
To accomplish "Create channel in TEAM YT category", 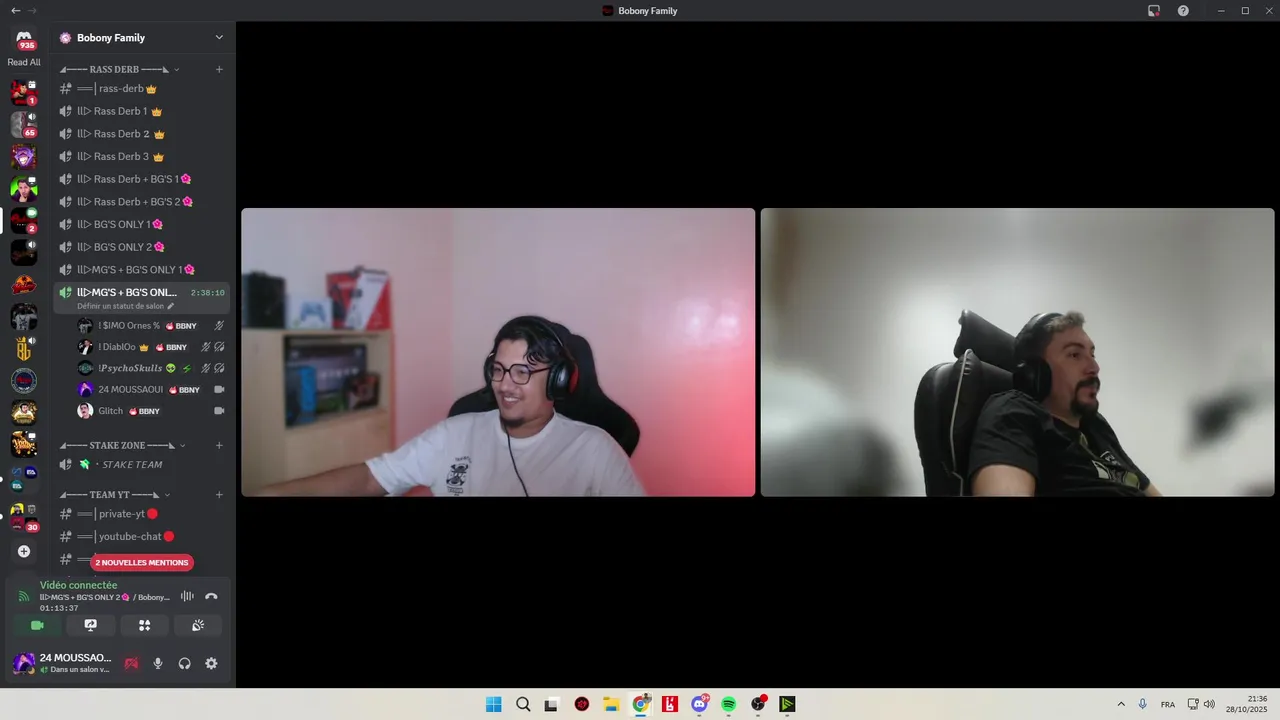I will [x=219, y=495].
